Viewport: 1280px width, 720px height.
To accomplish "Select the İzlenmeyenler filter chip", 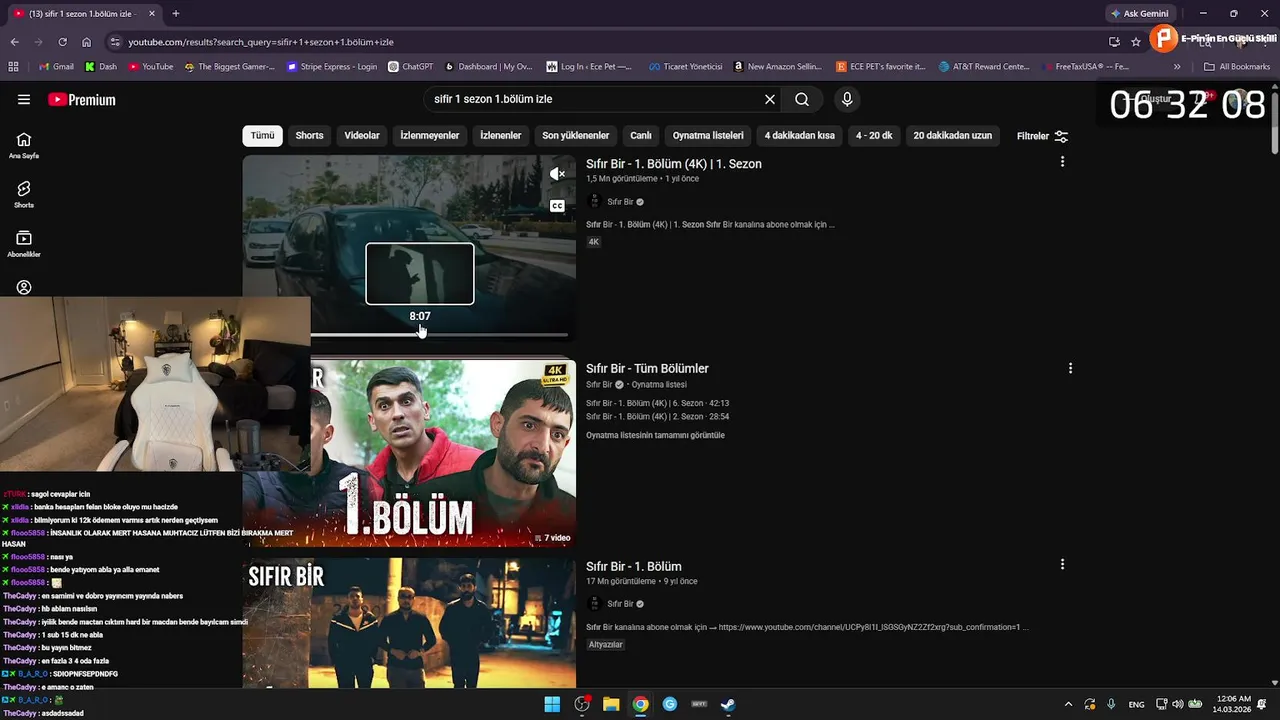I will click(430, 136).
